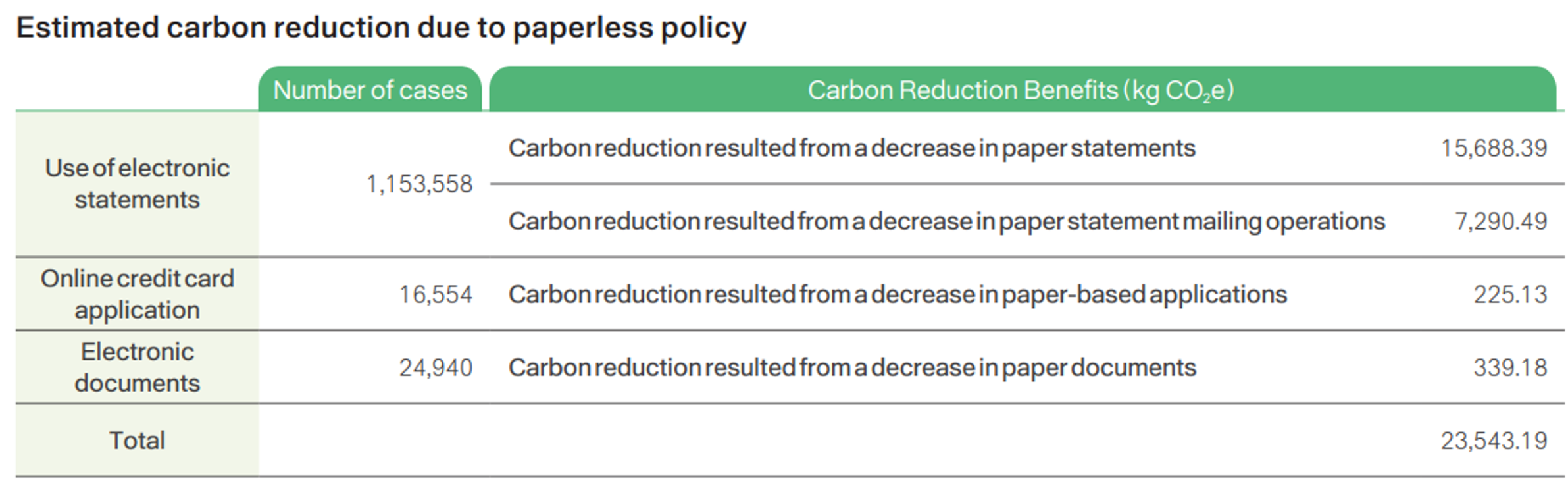Image resolution: width=1568 pixels, height=482 pixels.
Task: Select the 'Carbon Reduction Benefits' column header
Action: 1021,90
